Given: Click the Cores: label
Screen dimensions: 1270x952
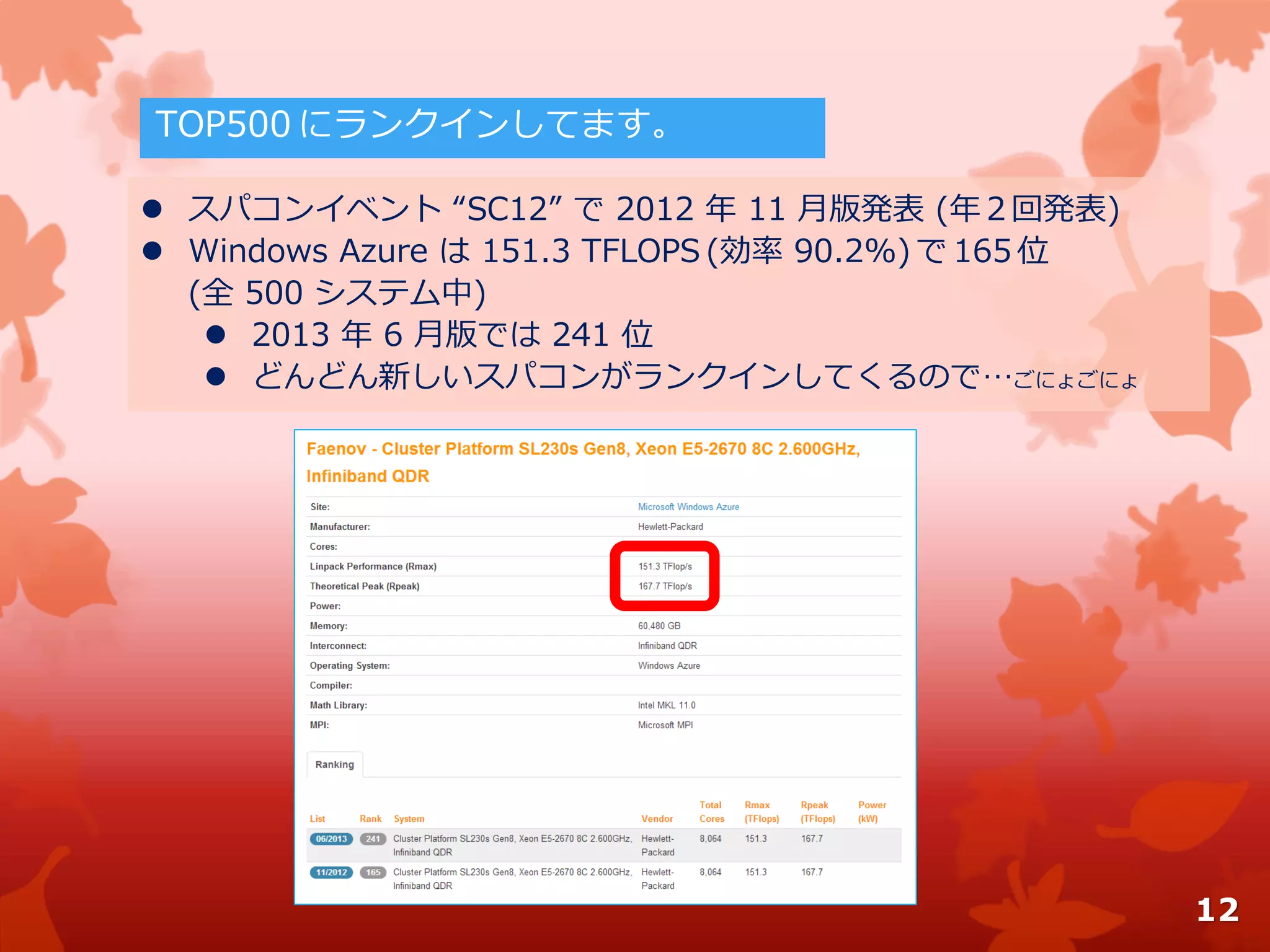Looking at the screenshot, I should click(324, 547).
